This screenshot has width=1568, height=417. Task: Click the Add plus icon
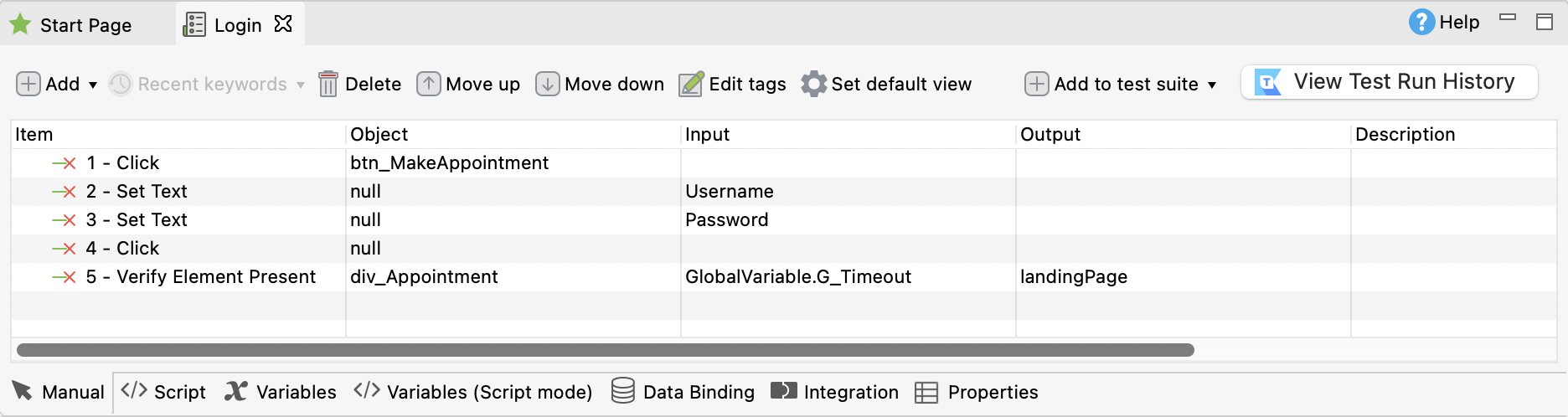pos(28,84)
